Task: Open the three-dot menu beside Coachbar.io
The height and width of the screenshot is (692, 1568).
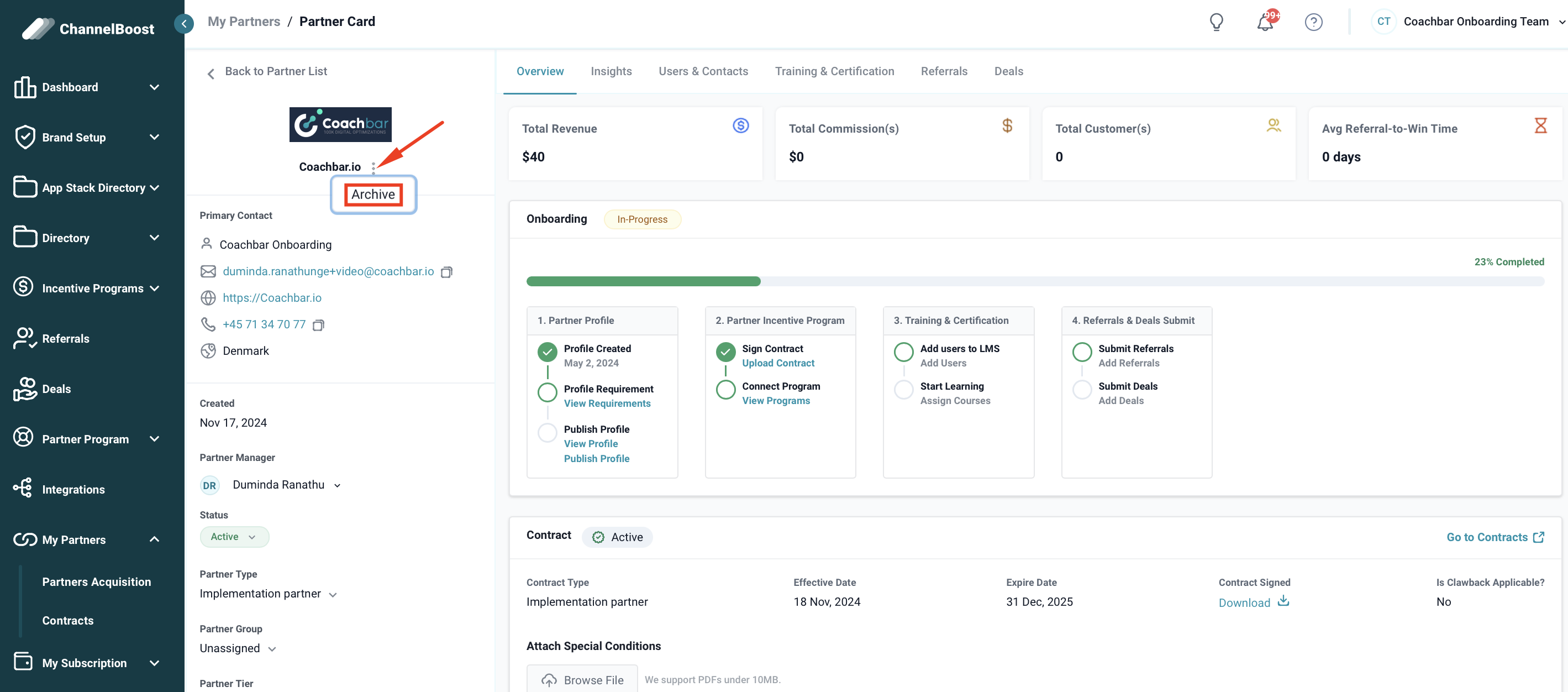Action: (x=373, y=167)
